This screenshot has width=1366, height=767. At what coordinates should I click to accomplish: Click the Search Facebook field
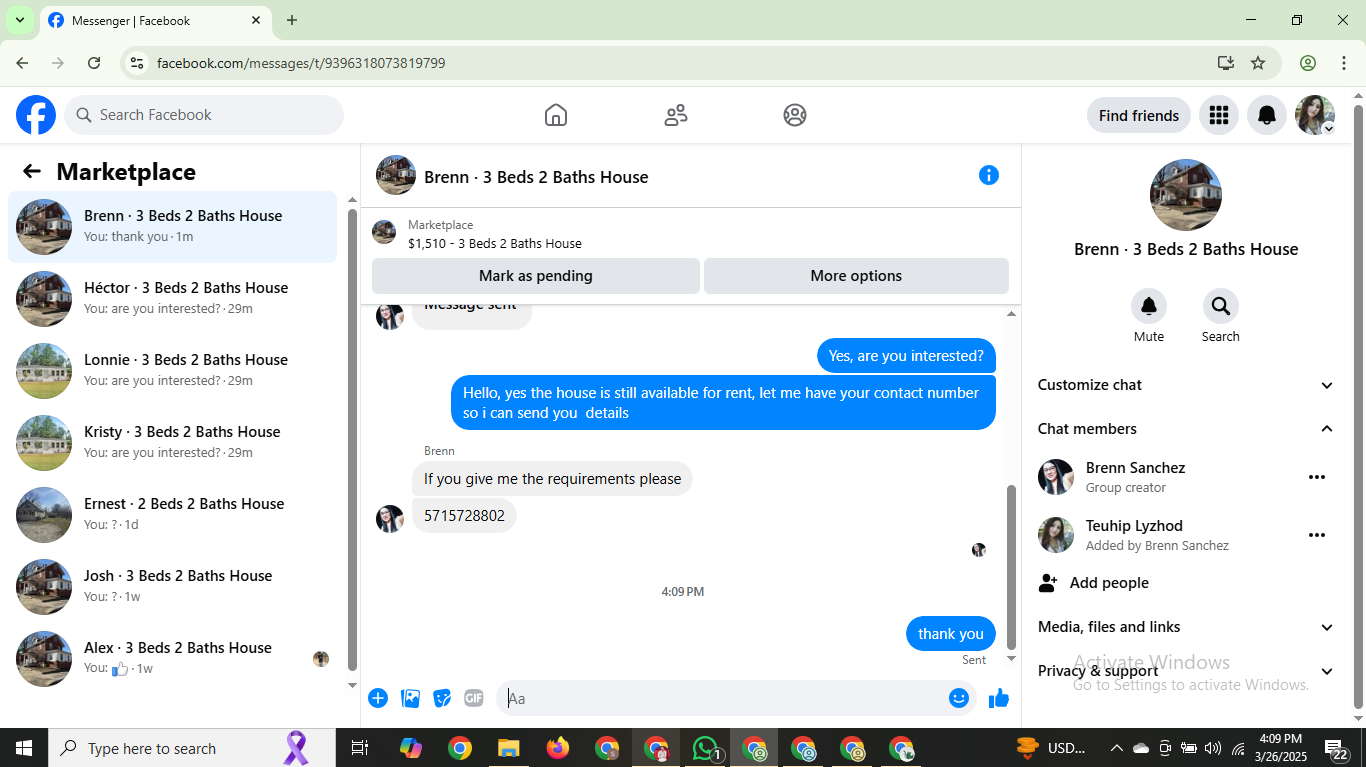tap(204, 115)
